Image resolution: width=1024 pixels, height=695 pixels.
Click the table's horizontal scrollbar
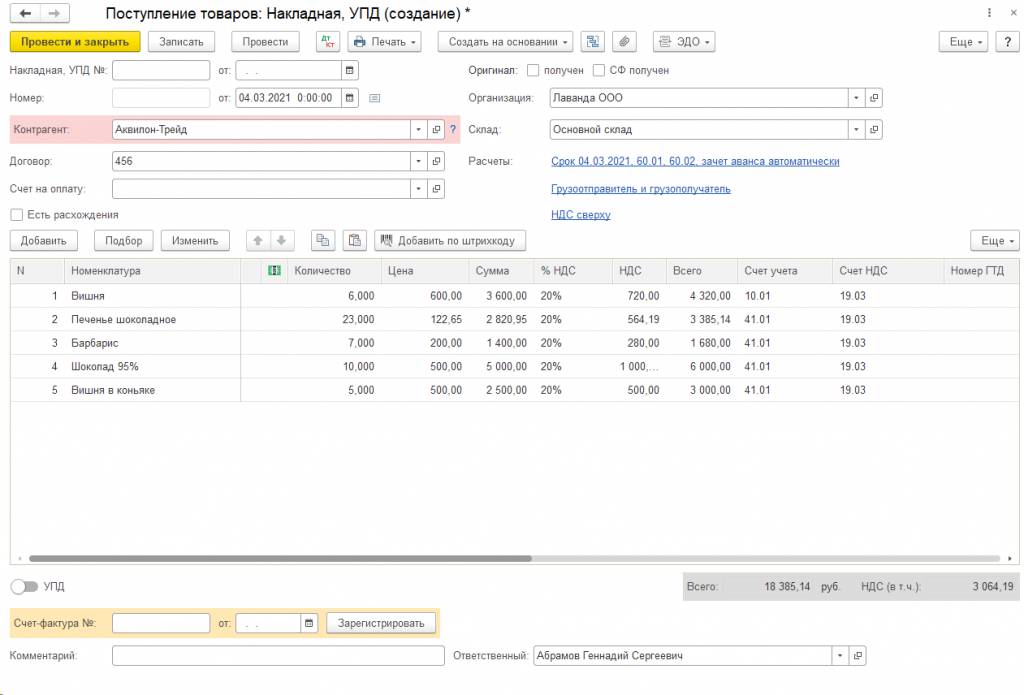(281, 558)
